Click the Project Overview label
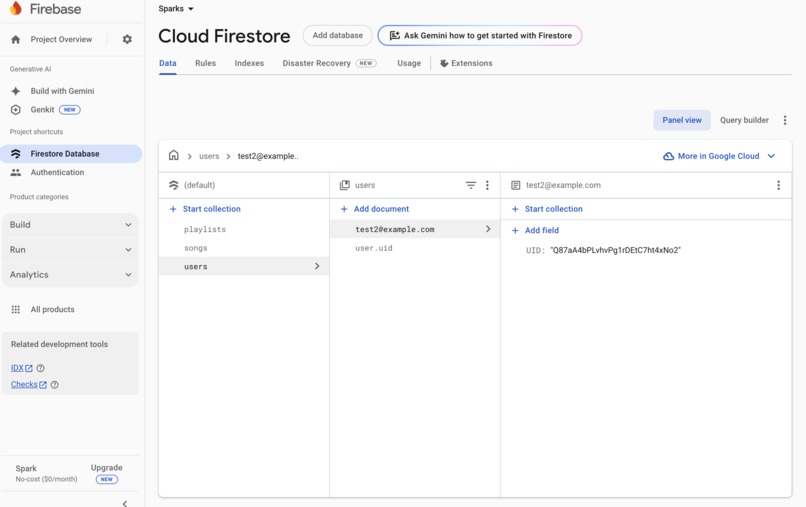 tap(61, 39)
